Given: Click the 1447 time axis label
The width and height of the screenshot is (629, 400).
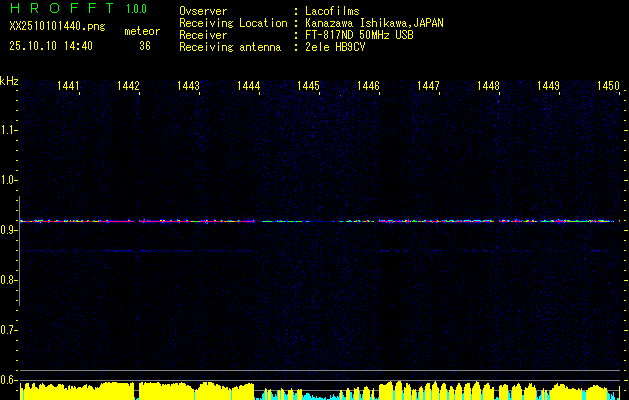Looking at the screenshot, I should pos(429,87).
